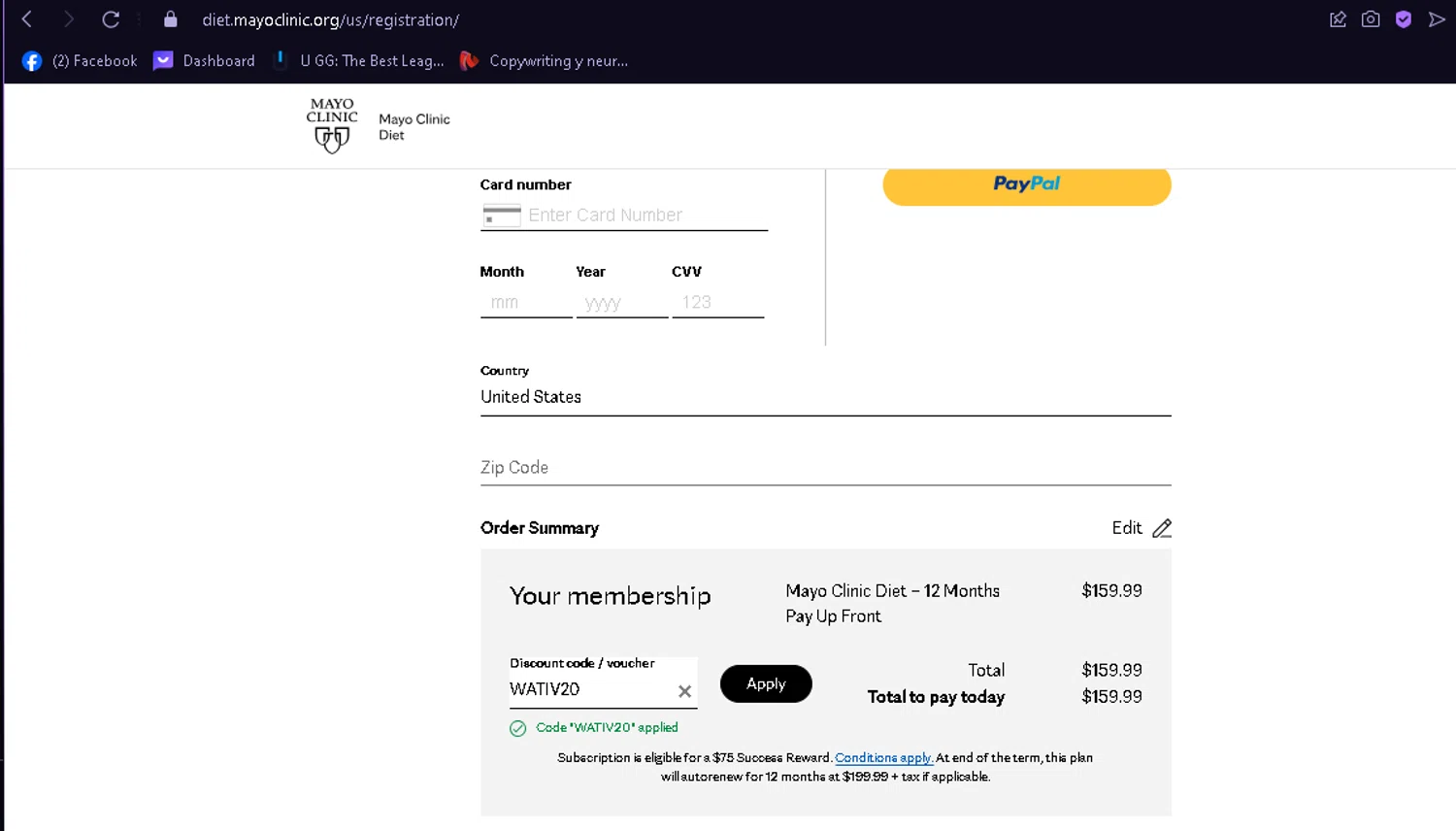Open the Dashboard bookmark
The image size is (1456, 831).
click(204, 61)
